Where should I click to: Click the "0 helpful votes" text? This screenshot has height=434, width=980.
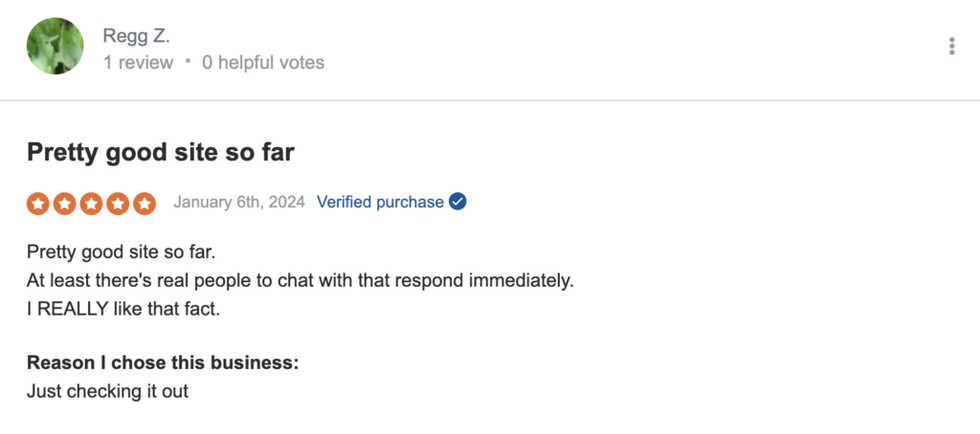[x=263, y=63]
